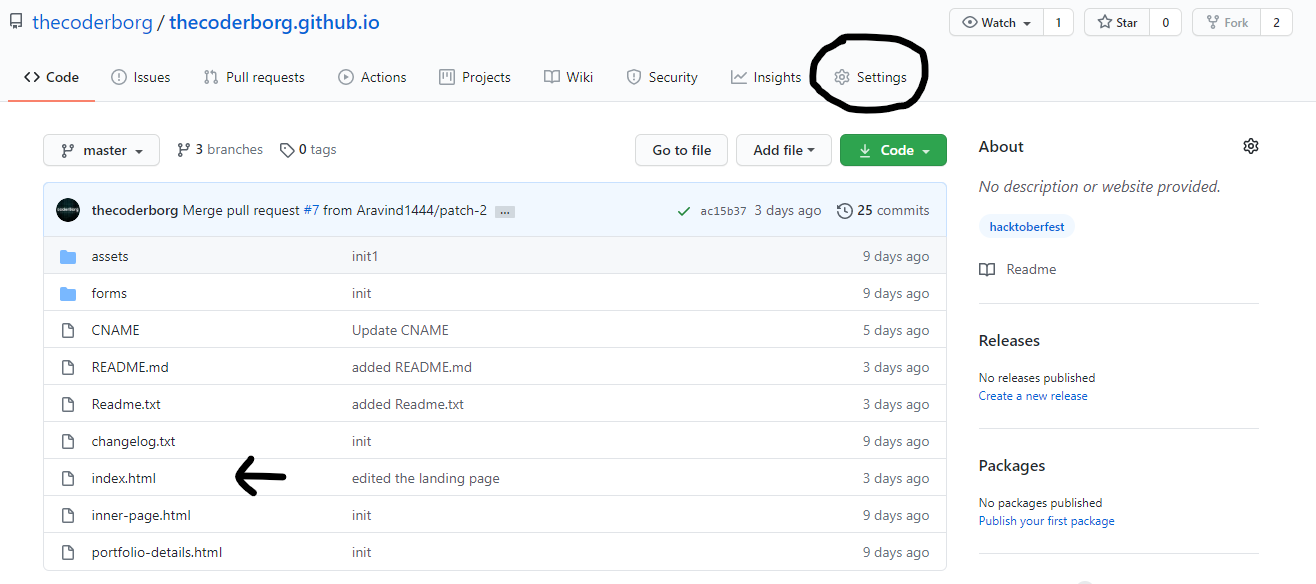This screenshot has width=1316, height=584.
Task: Switch to the Wiki tab
Action: click(x=568, y=77)
